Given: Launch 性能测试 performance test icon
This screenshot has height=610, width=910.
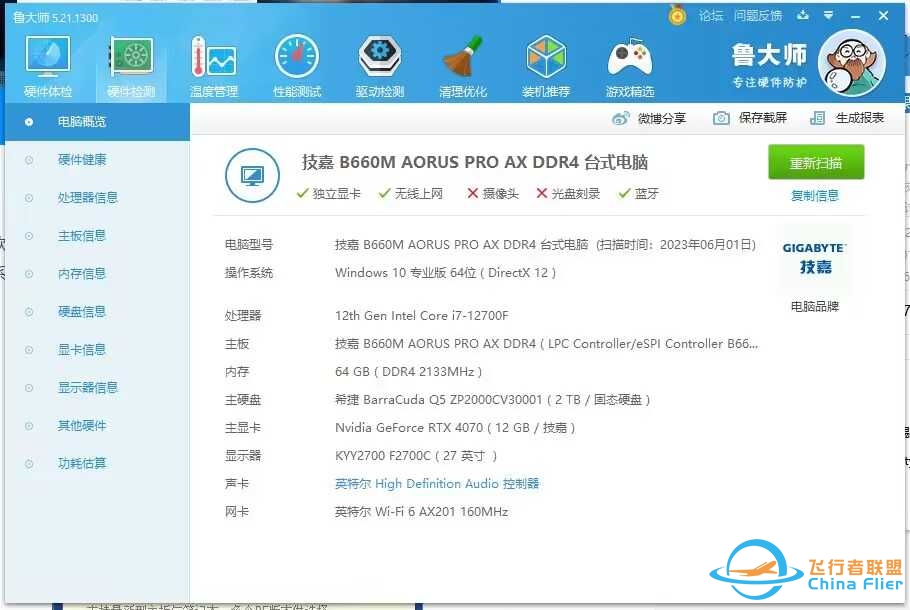Looking at the screenshot, I should 297,66.
